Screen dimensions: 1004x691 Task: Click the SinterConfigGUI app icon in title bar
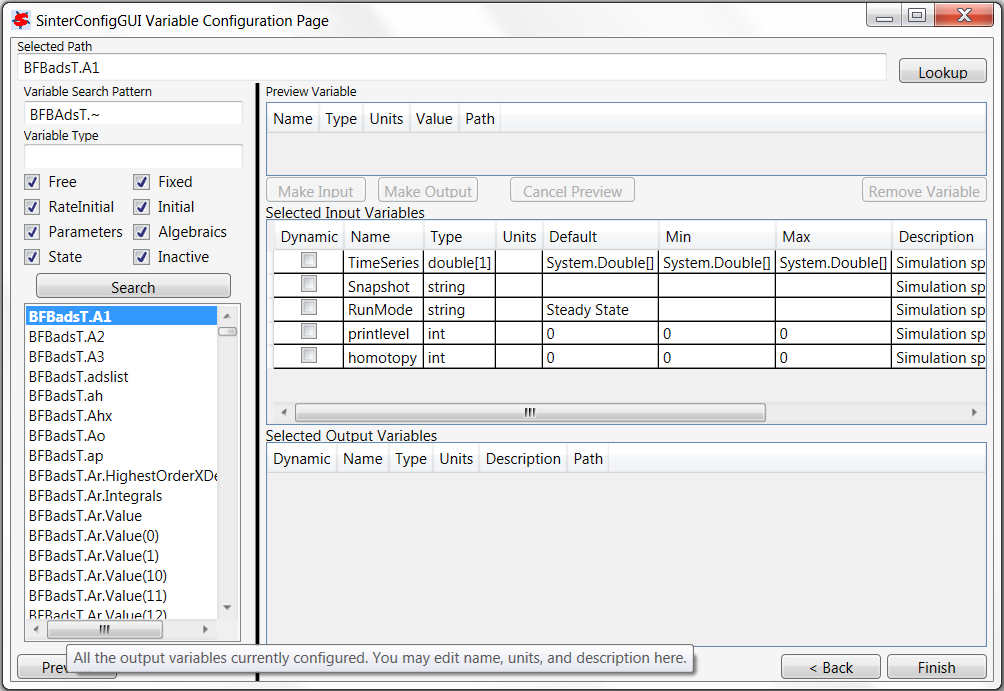(20, 19)
